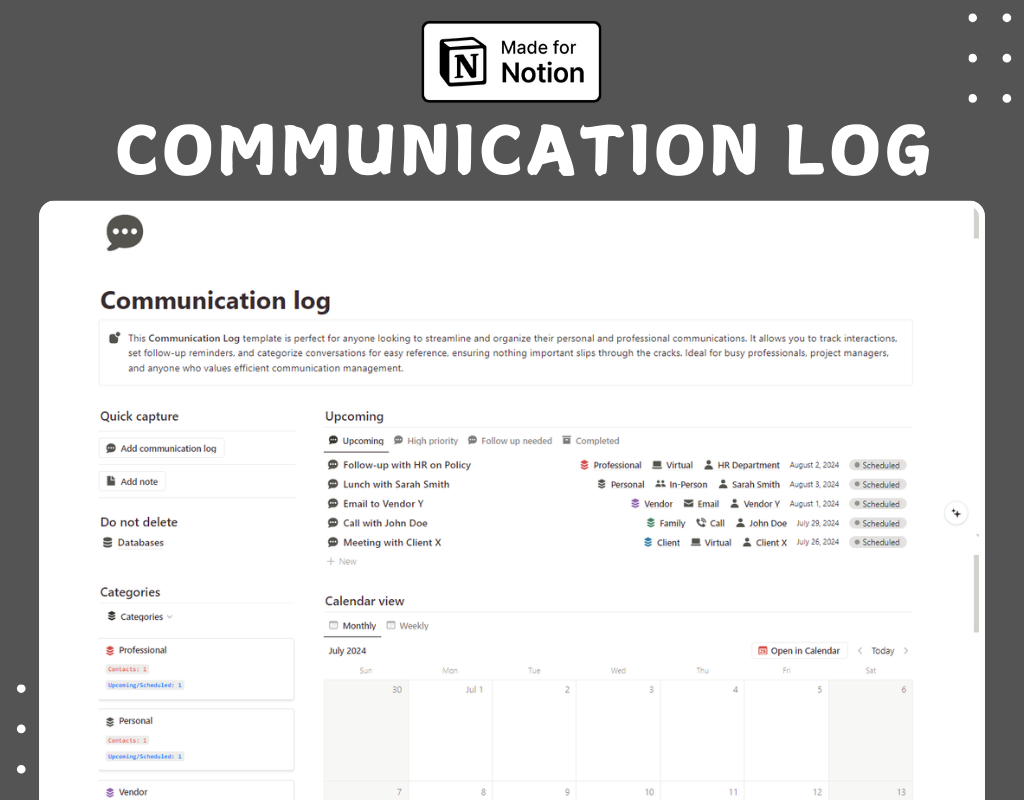Expand the Categories view dropdown

coord(140,616)
